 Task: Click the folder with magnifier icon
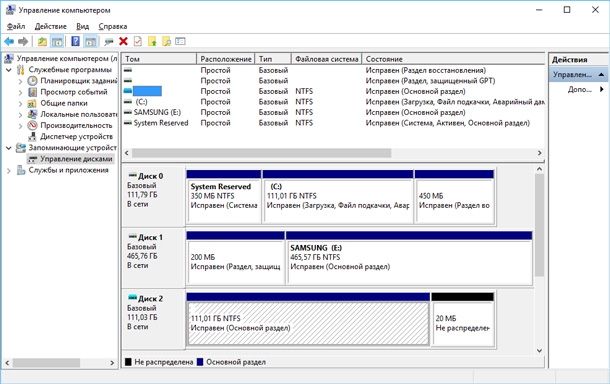[166, 41]
